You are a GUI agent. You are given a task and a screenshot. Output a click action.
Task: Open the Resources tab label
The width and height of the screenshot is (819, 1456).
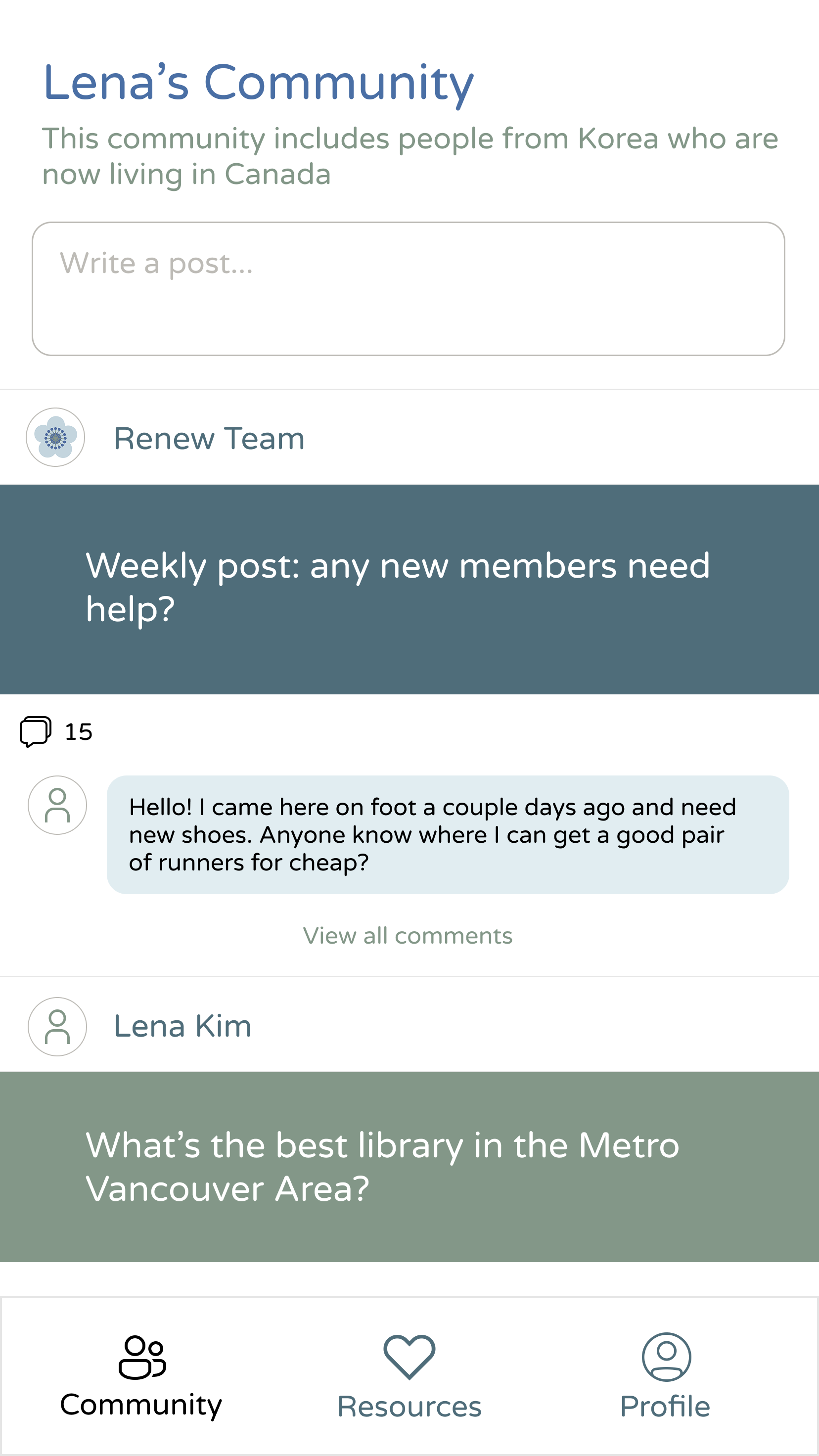409,1407
